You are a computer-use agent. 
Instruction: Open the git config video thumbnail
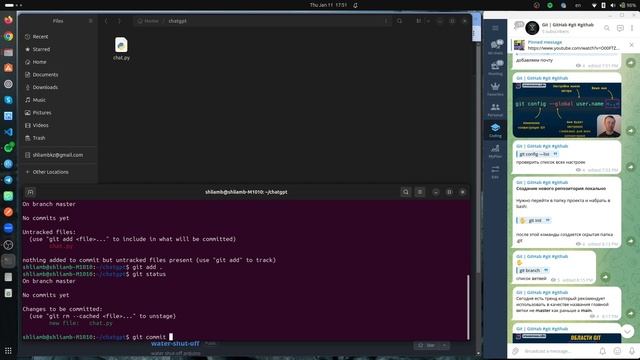[567, 110]
